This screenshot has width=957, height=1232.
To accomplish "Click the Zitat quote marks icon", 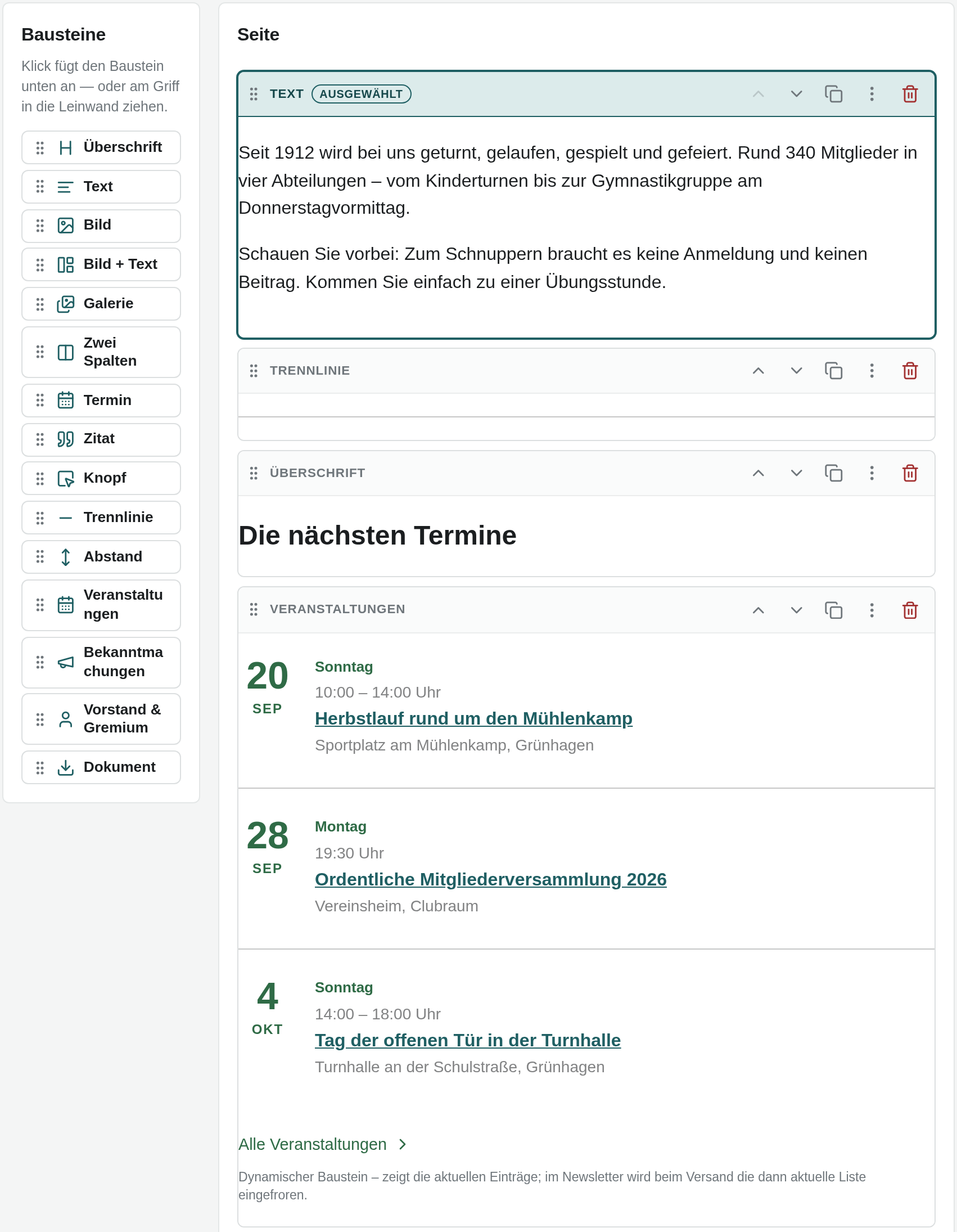I will (66, 439).
